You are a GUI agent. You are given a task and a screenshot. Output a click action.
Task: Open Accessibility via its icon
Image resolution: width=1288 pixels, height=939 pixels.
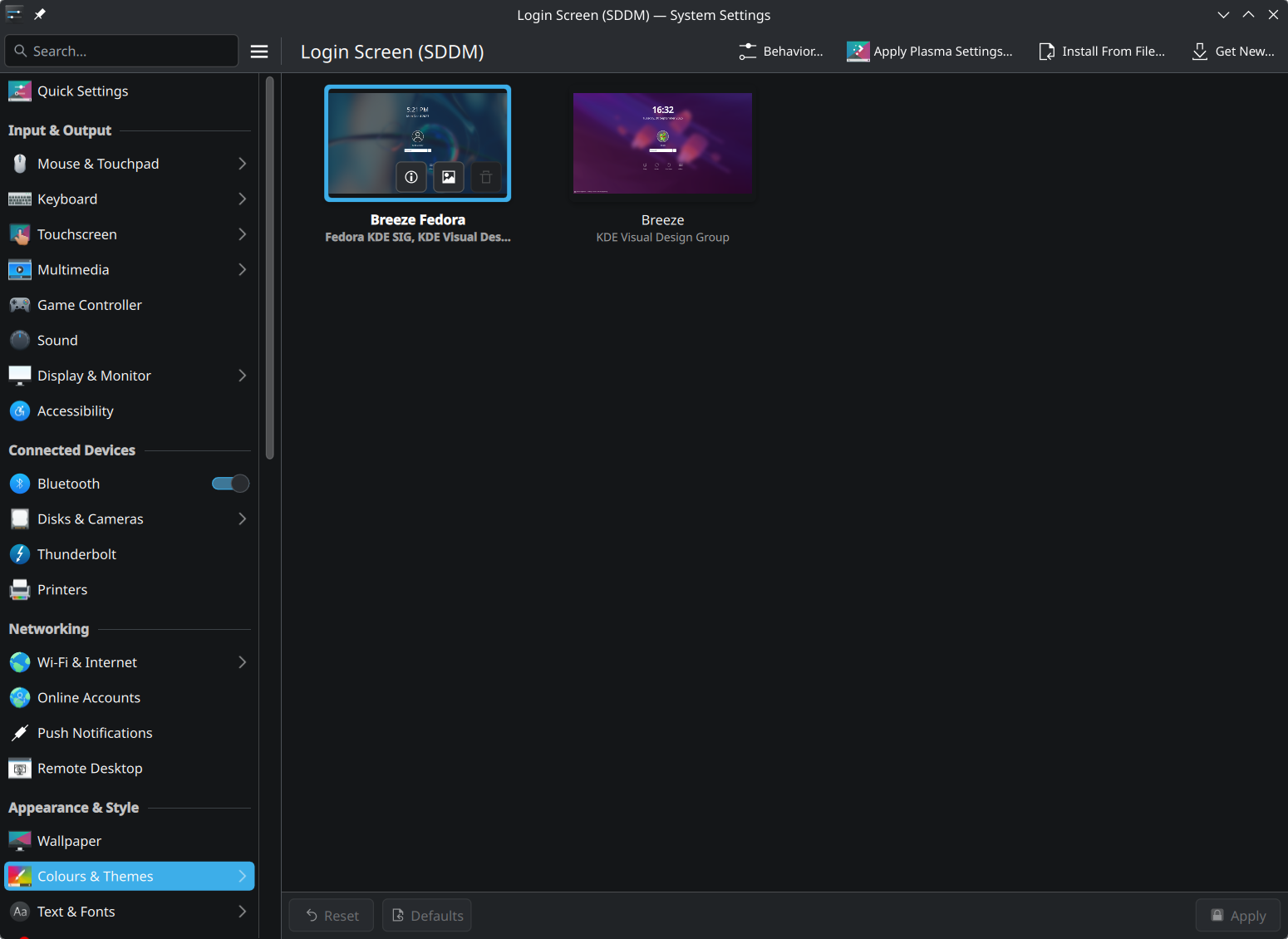click(20, 411)
